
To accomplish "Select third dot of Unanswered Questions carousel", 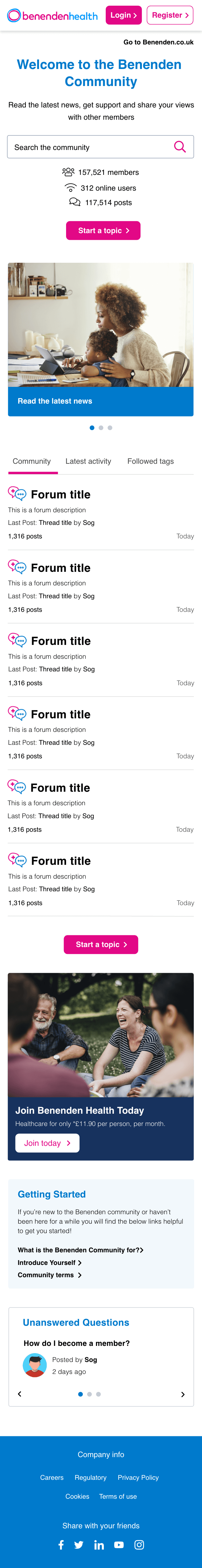I will tap(98, 1393).
